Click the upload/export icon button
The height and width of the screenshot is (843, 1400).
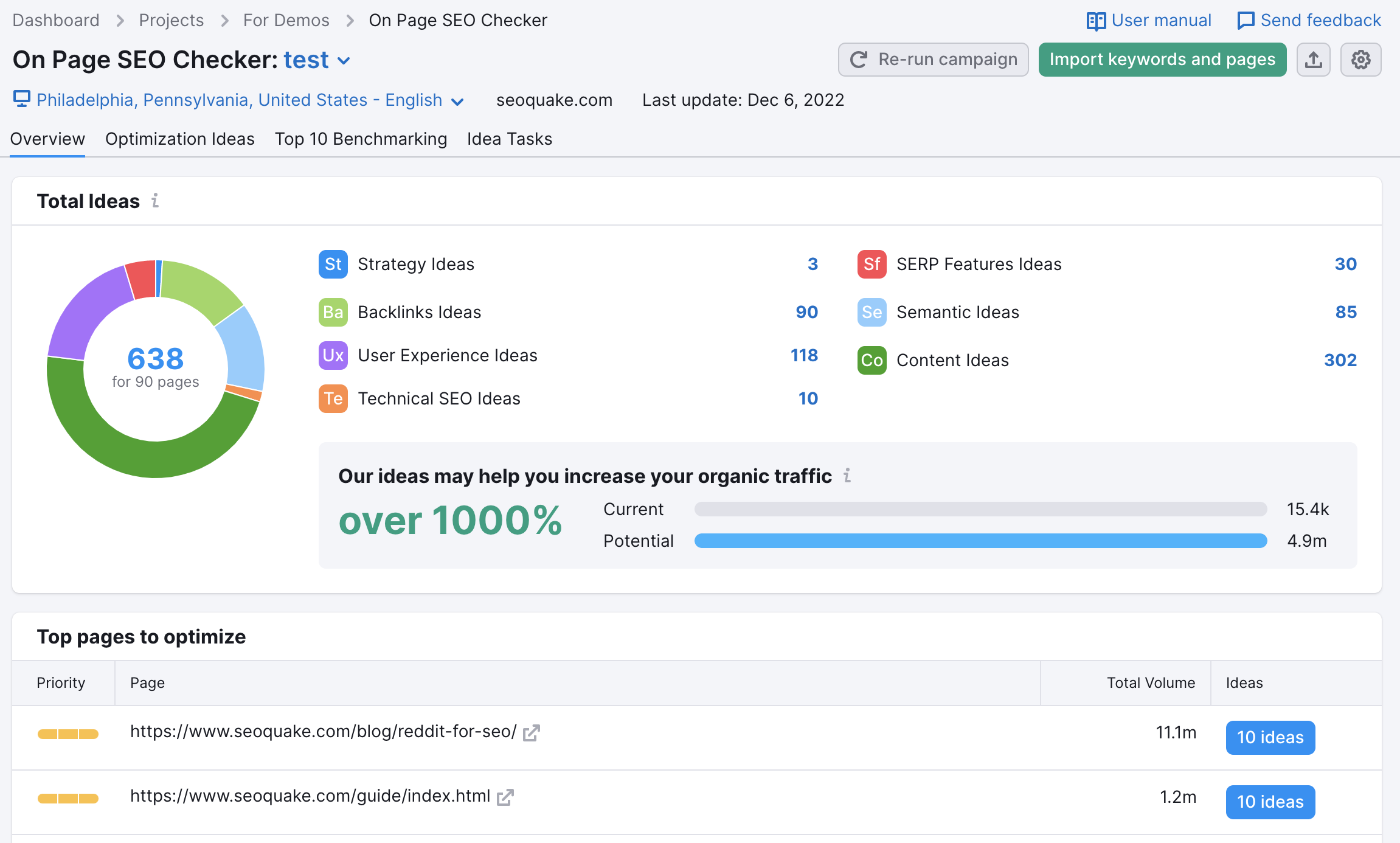(1313, 59)
